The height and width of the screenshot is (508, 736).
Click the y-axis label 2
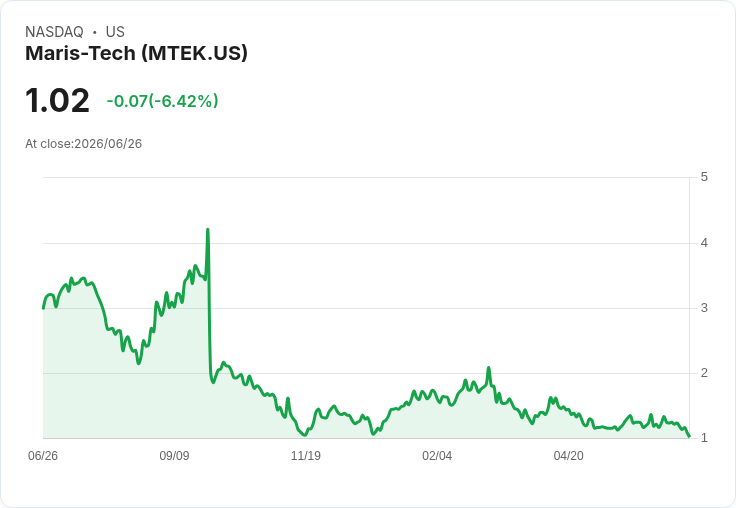(x=704, y=373)
